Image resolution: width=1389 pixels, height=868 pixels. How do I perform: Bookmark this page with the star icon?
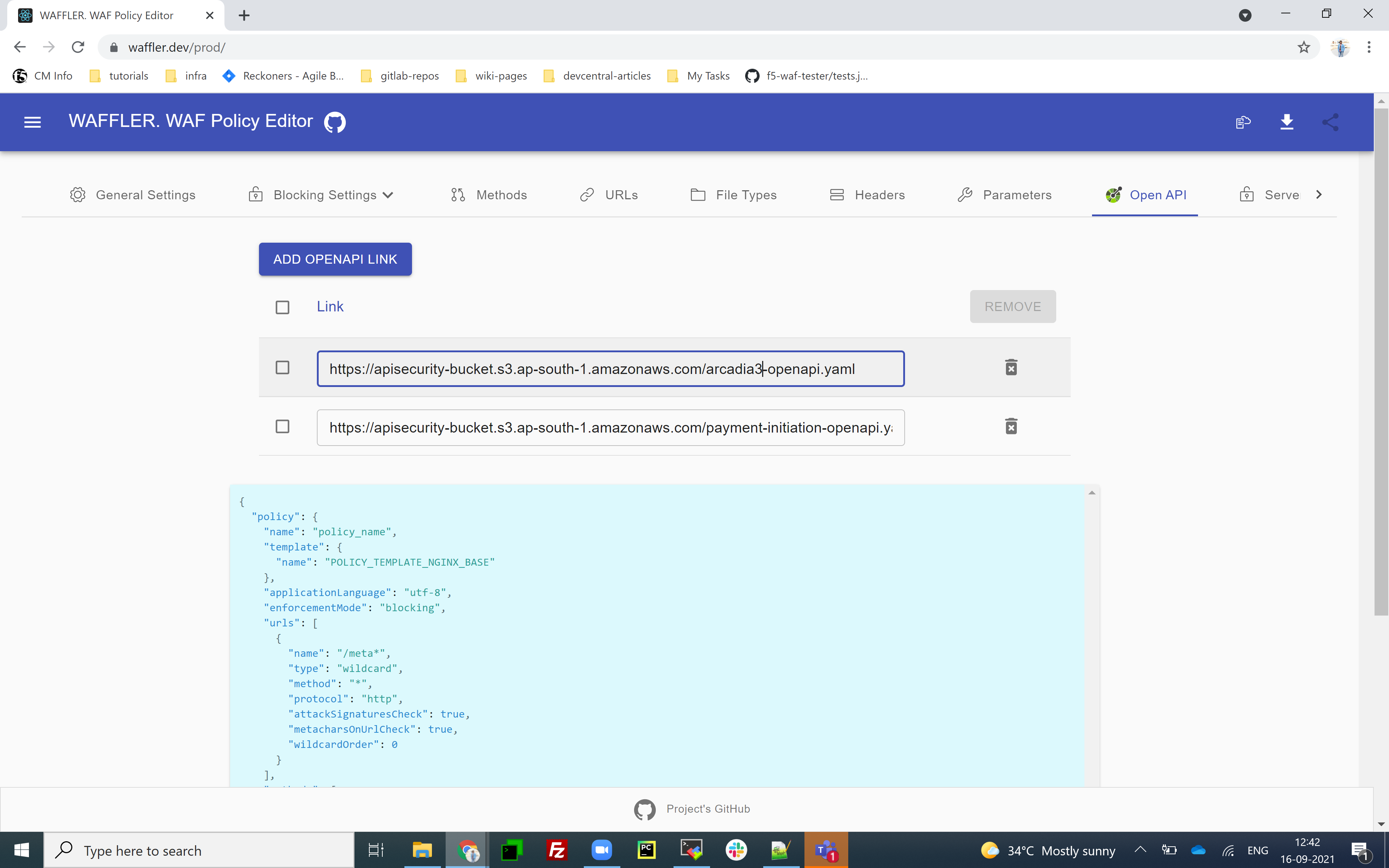1304,47
